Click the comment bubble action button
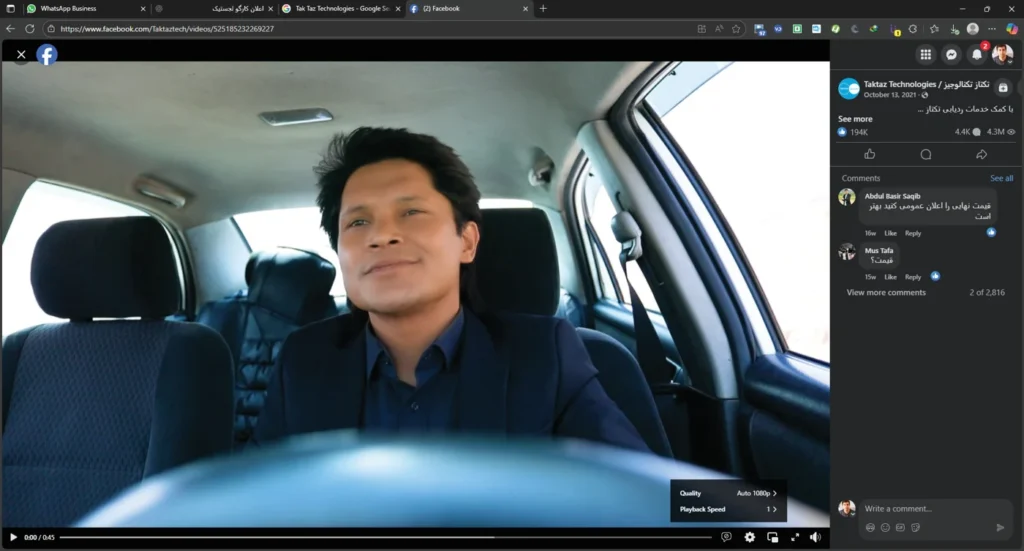The image size is (1024, 551). pos(925,154)
